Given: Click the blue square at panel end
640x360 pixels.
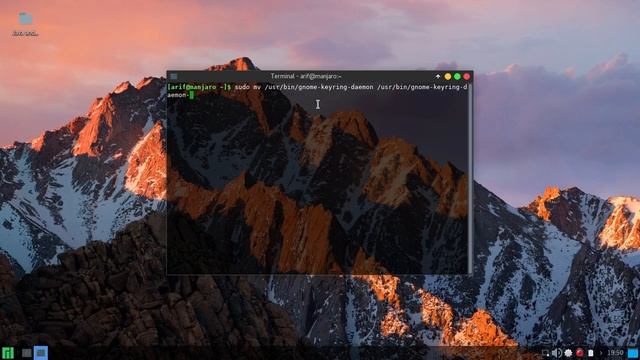Looking at the screenshot, I should (633, 353).
